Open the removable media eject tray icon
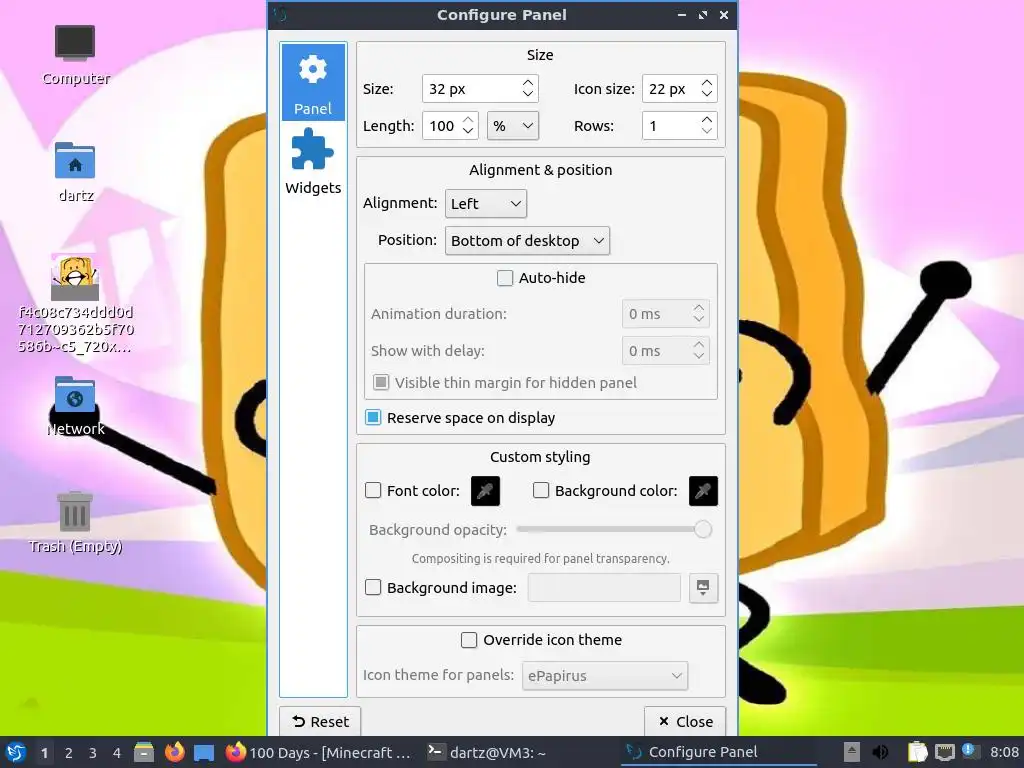Viewport: 1024px width, 768px height. (852, 752)
